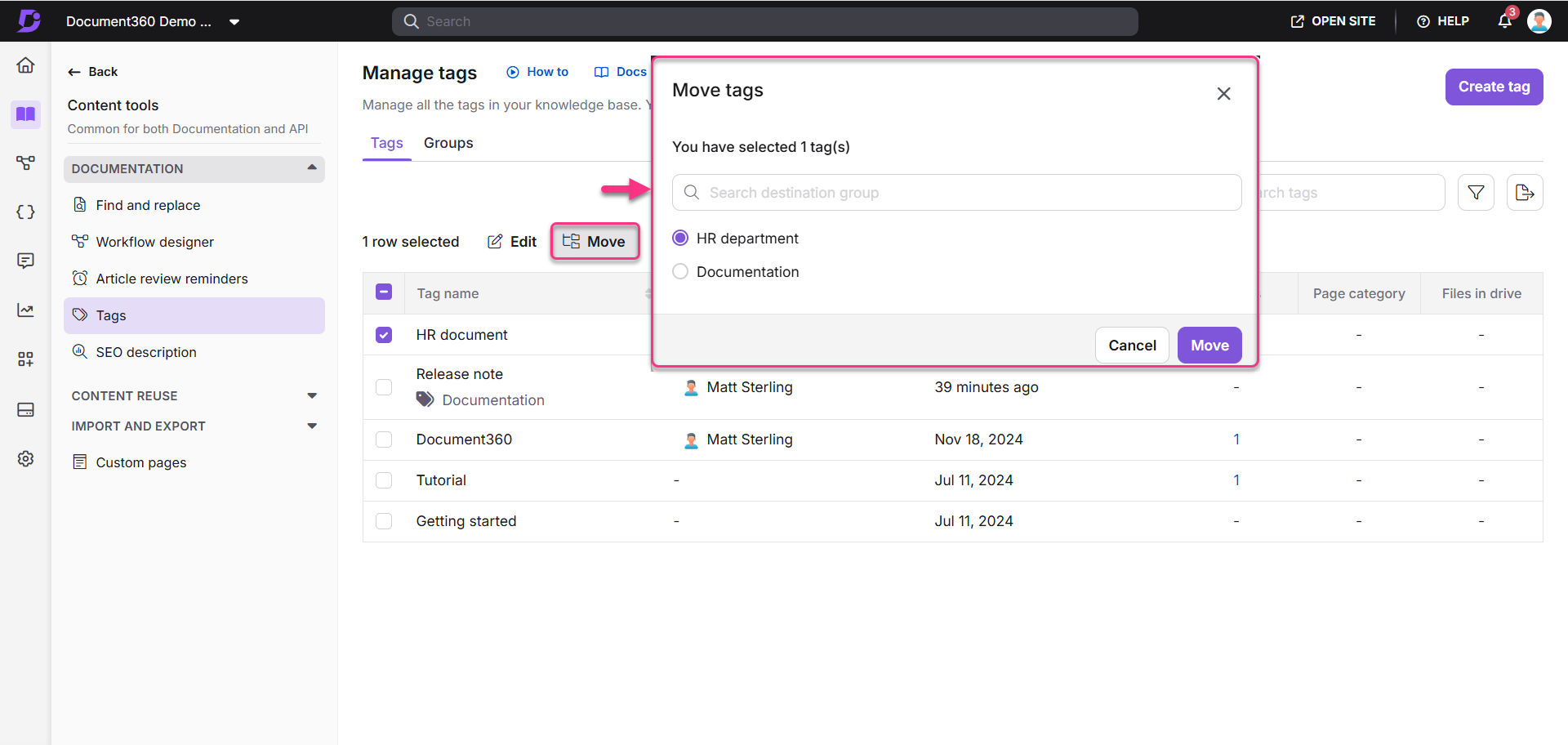
Task: Click the API documentation braces icon
Action: 26,212
